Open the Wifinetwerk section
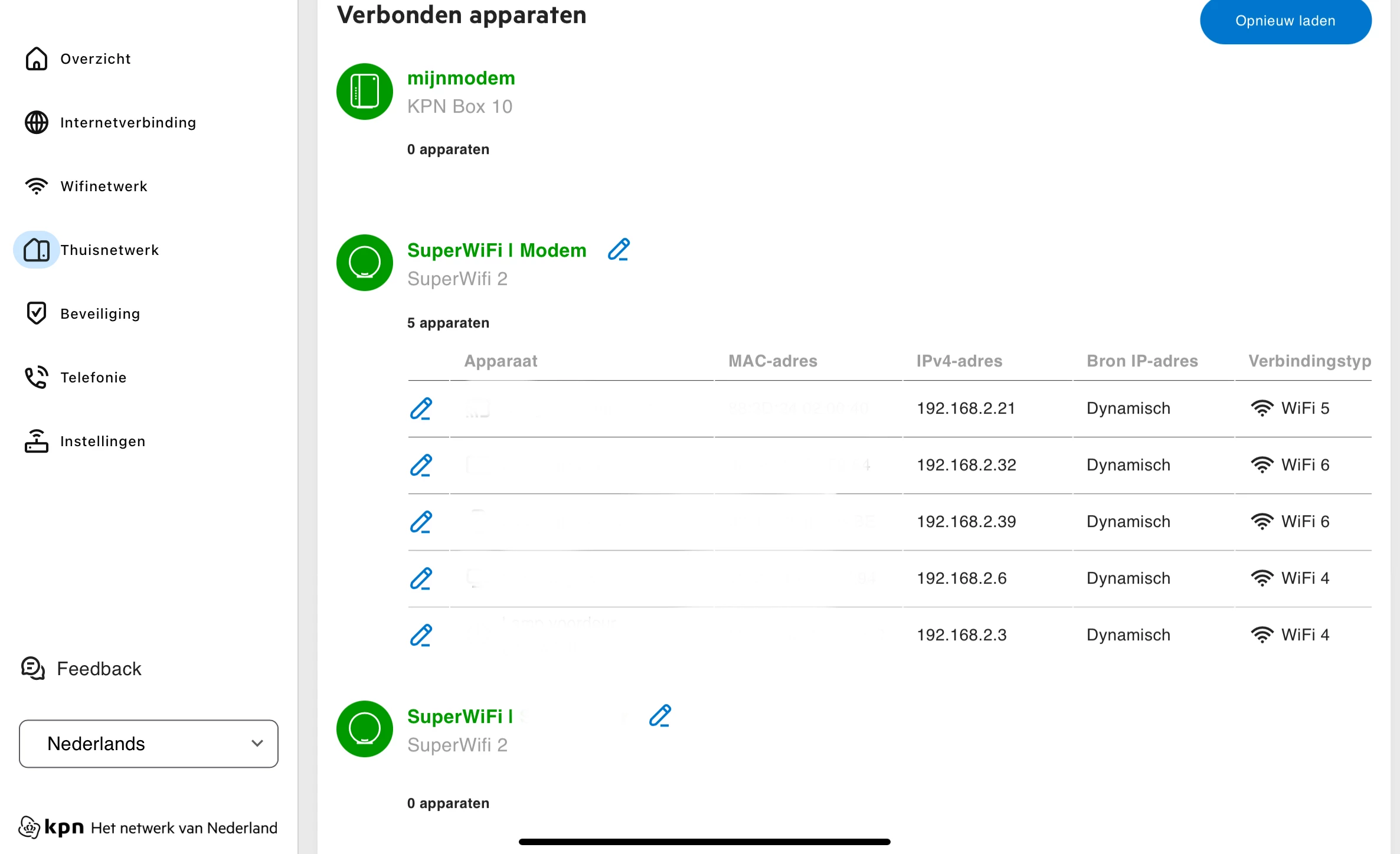This screenshot has width=1400, height=854. [x=103, y=186]
